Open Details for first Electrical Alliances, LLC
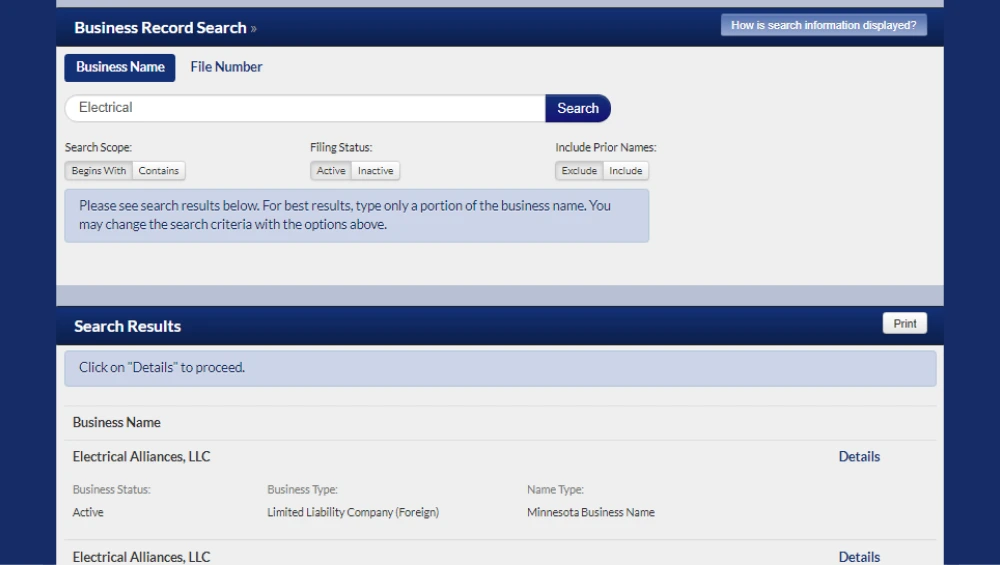The width and height of the screenshot is (1000, 565). (x=859, y=456)
